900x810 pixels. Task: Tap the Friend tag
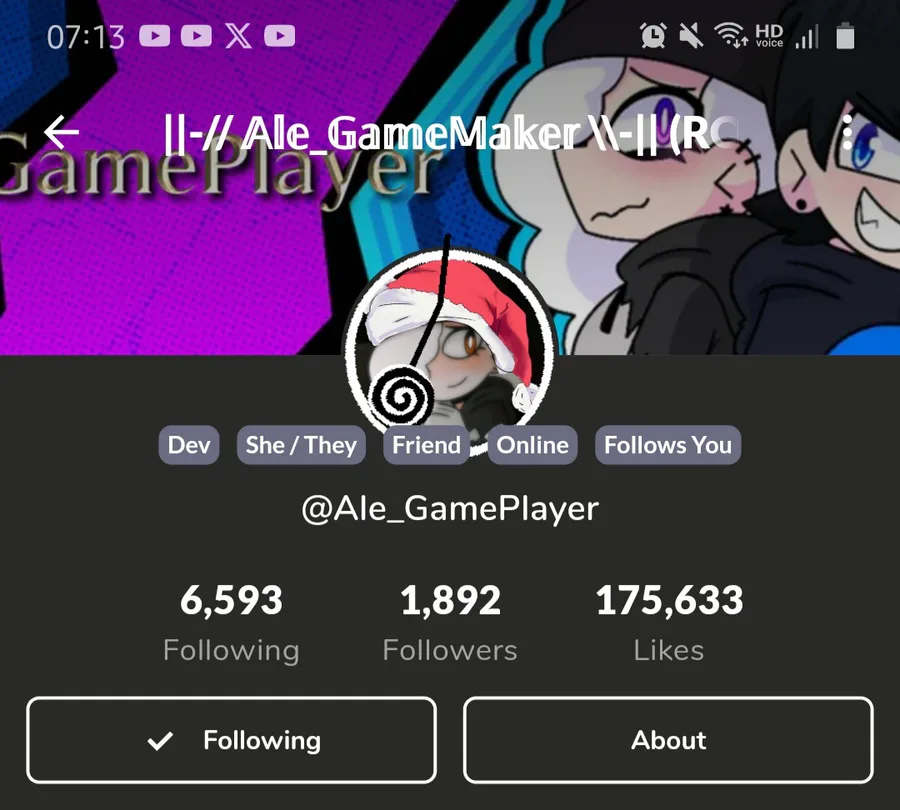[x=426, y=445]
